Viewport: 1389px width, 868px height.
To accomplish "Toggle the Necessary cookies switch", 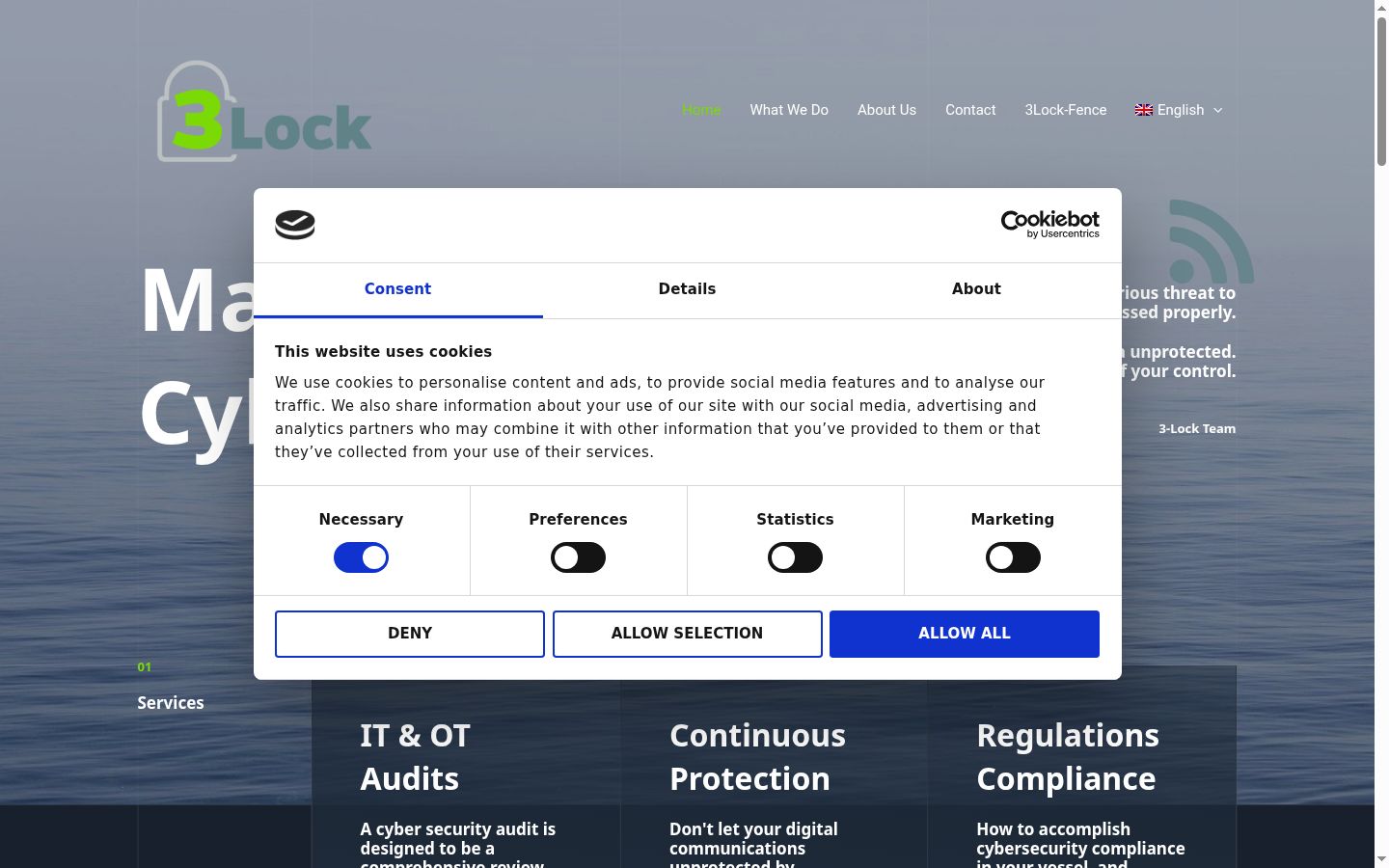I will click(x=361, y=557).
